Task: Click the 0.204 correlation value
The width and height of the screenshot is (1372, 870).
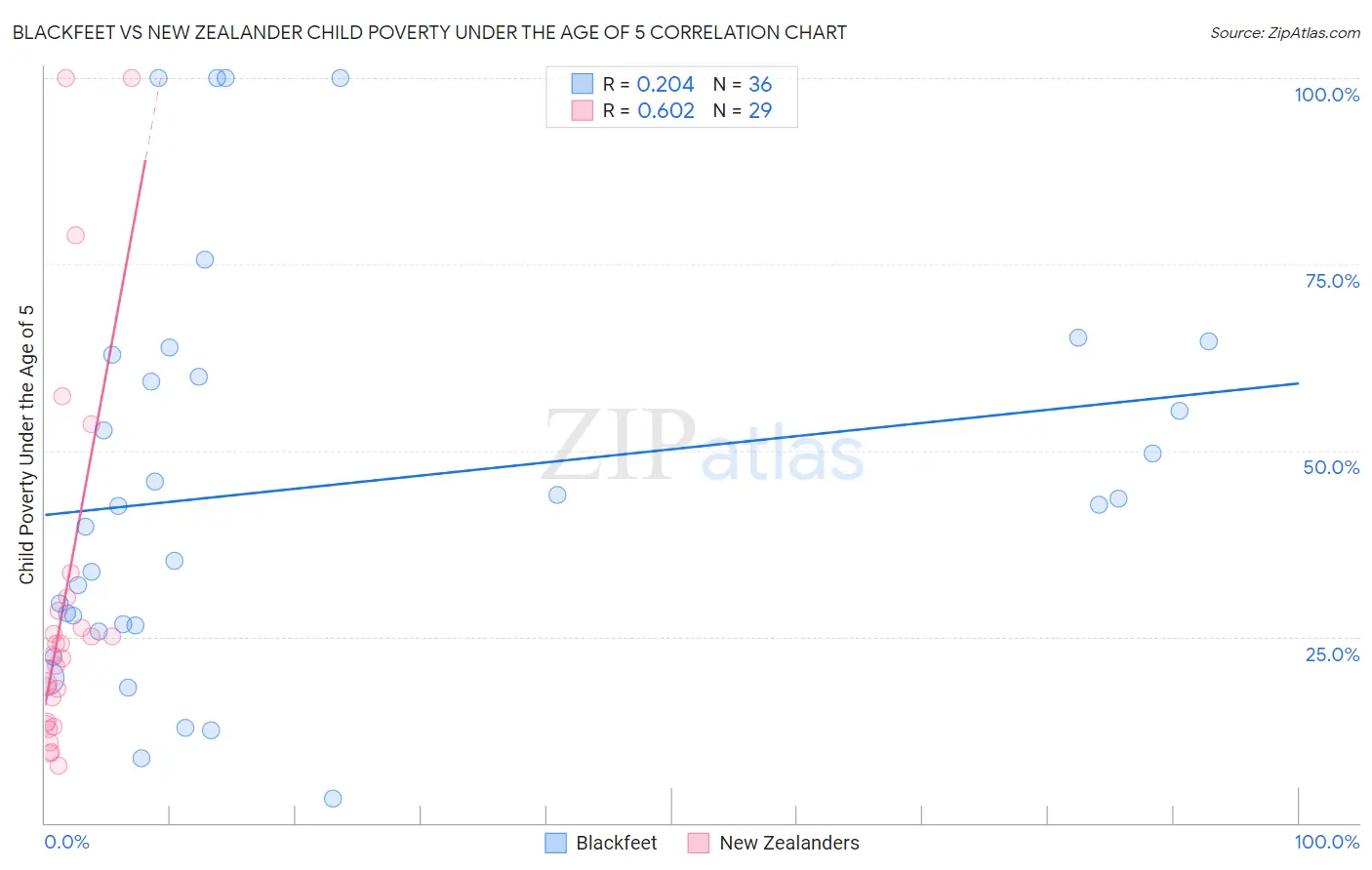Action: pos(665,85)
